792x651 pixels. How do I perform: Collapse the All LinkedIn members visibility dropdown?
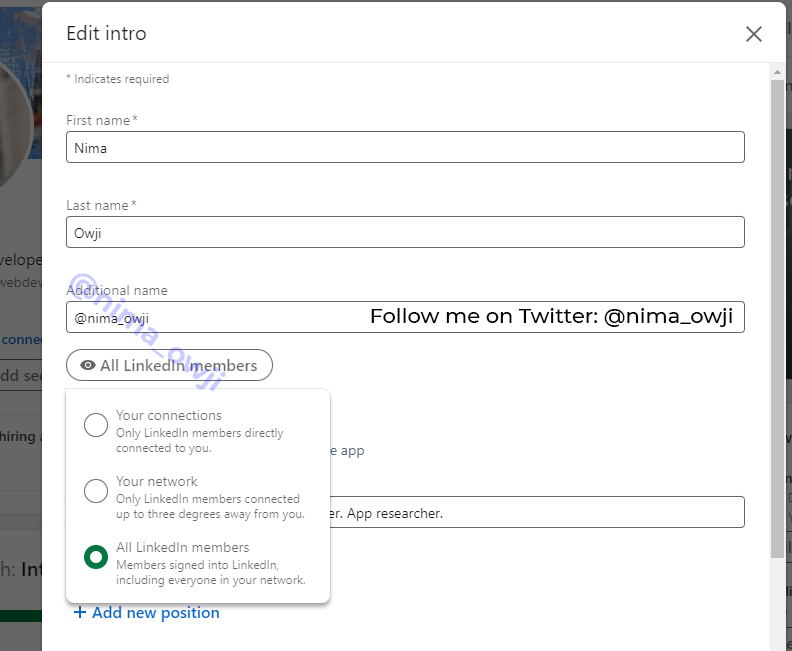(x=169, y=366)
